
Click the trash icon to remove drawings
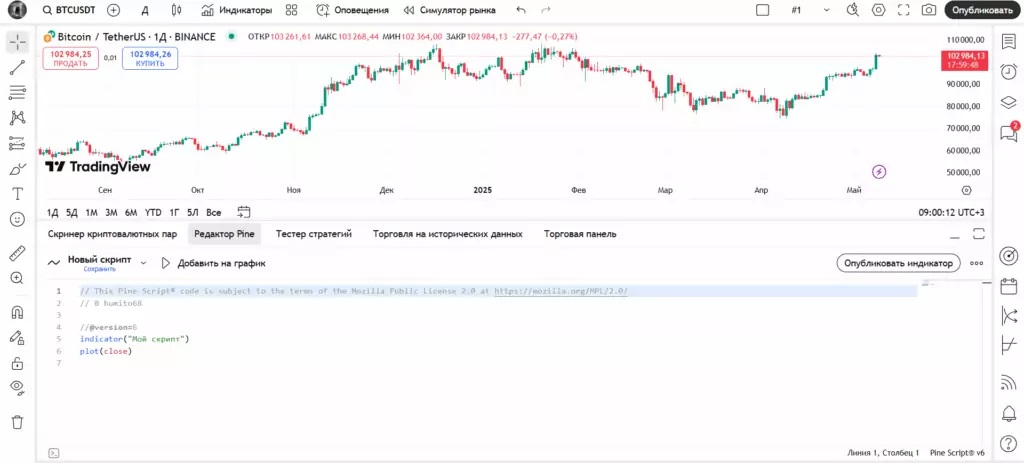(18, 422)
